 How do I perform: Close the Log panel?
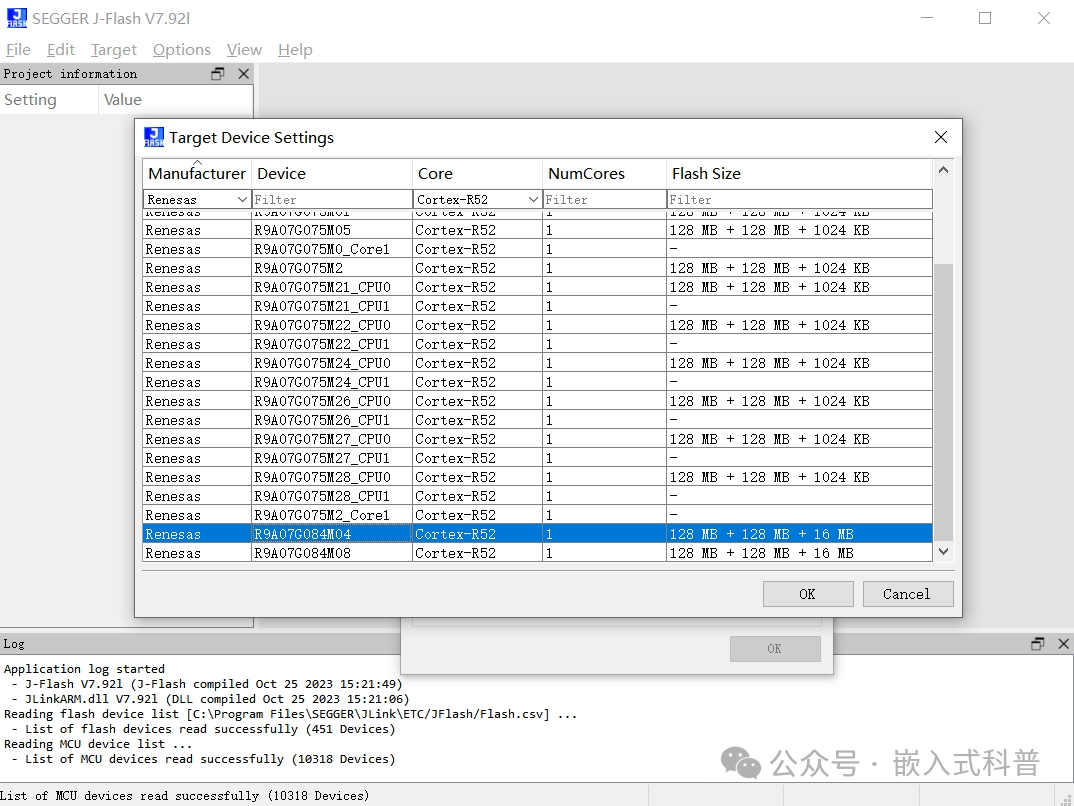pos(1063,644)
